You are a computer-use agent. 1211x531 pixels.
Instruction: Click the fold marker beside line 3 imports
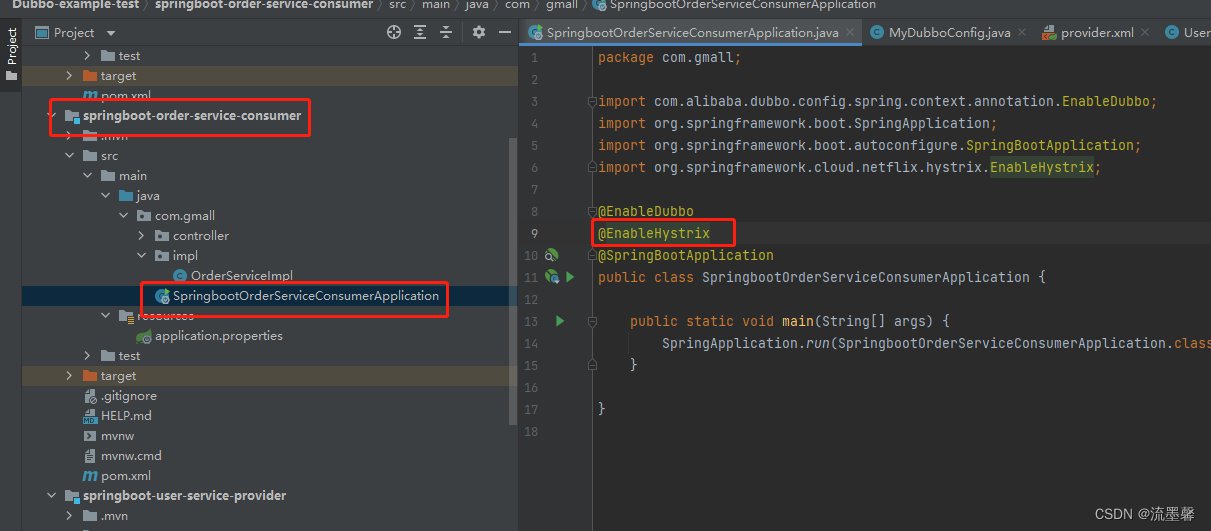point(593,101)
